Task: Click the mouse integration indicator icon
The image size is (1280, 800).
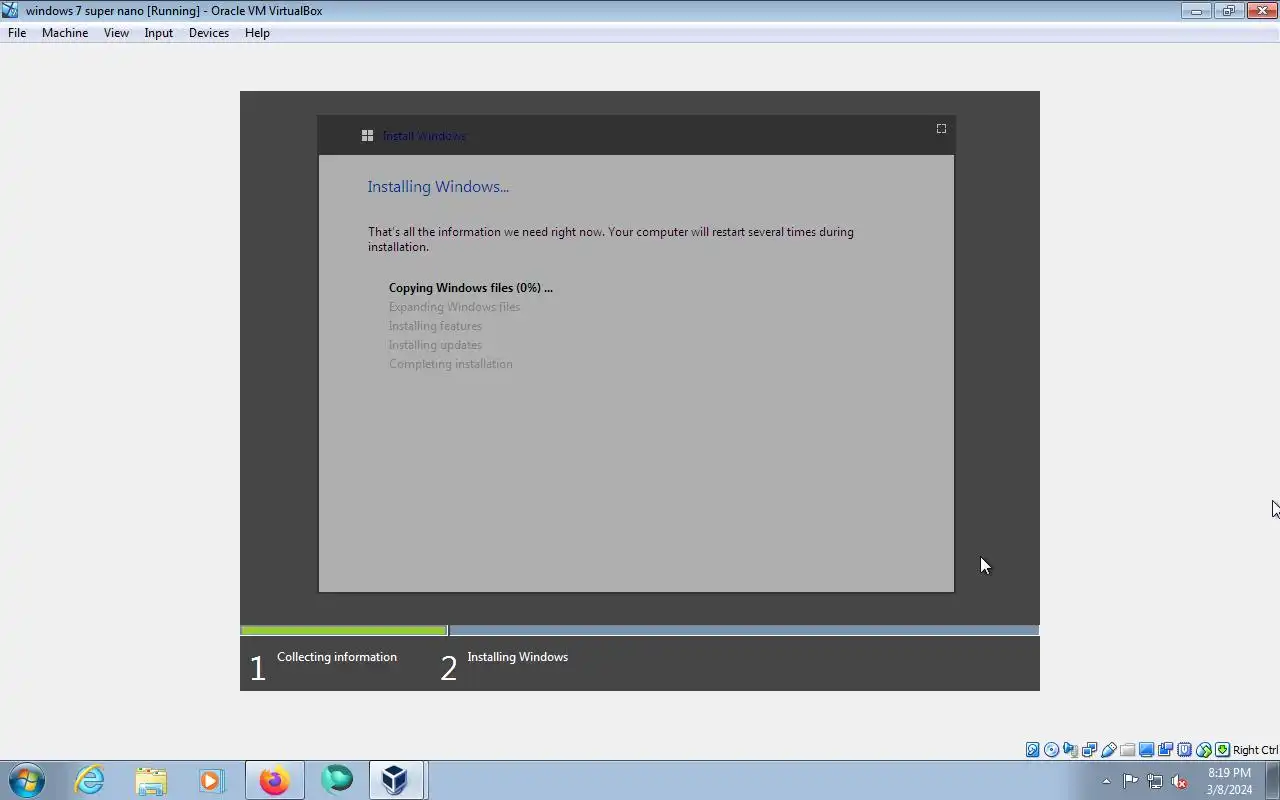Action: pyautogui.click(x=1204, y=750)
